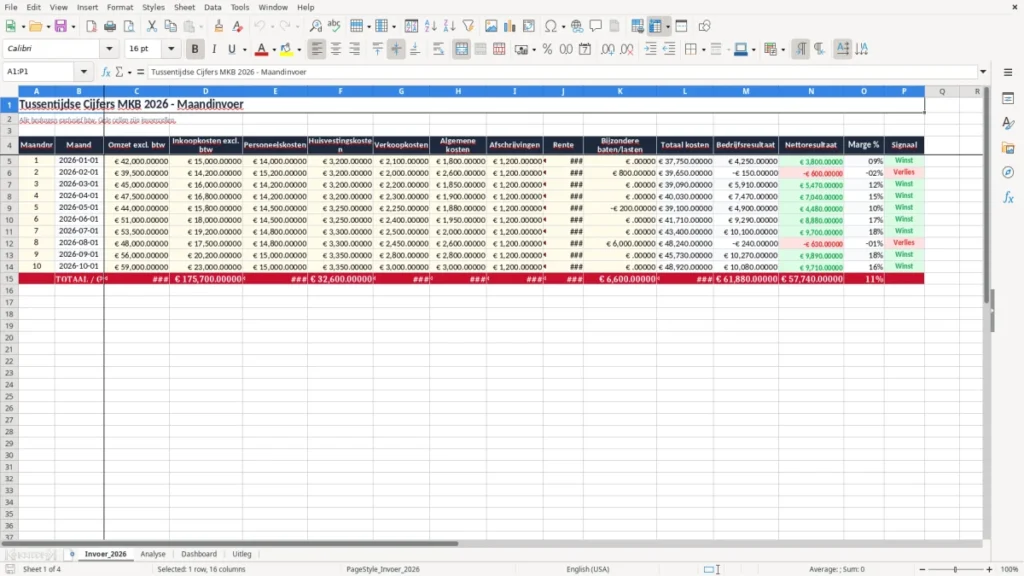Viewport: 1024px width, 576px height.
Task: Click the Insert Special Character omega icon
Action: click(x=551, y=26)
